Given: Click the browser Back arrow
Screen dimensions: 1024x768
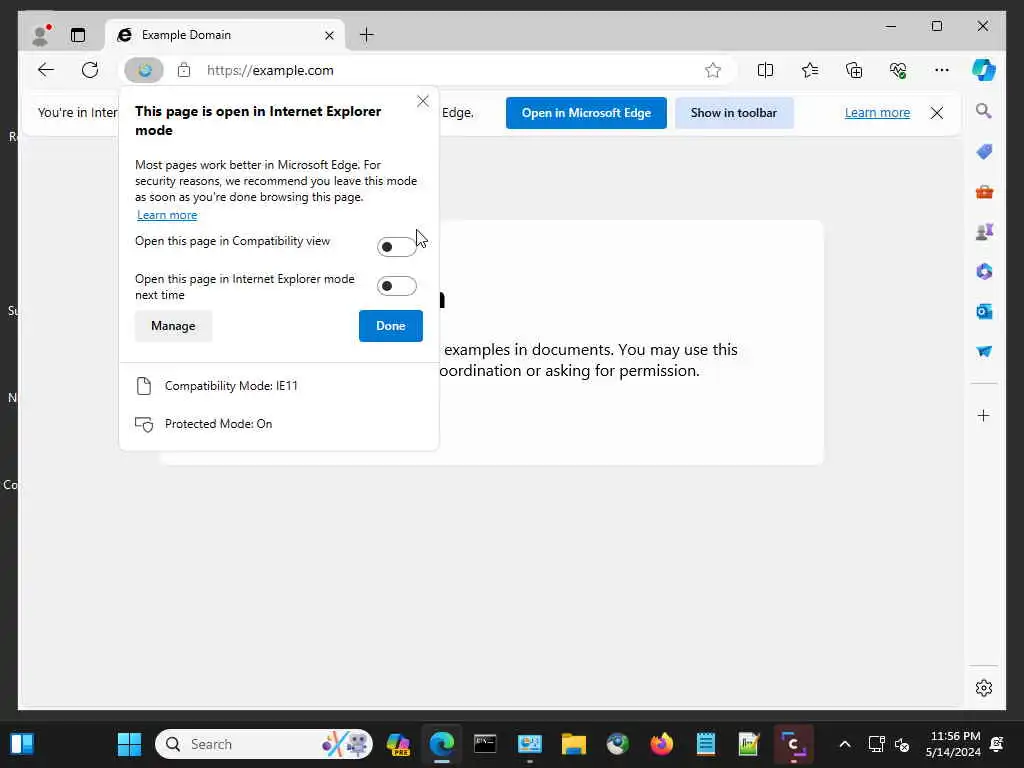Looking at the screenshot, I should [x=46, y=70].
